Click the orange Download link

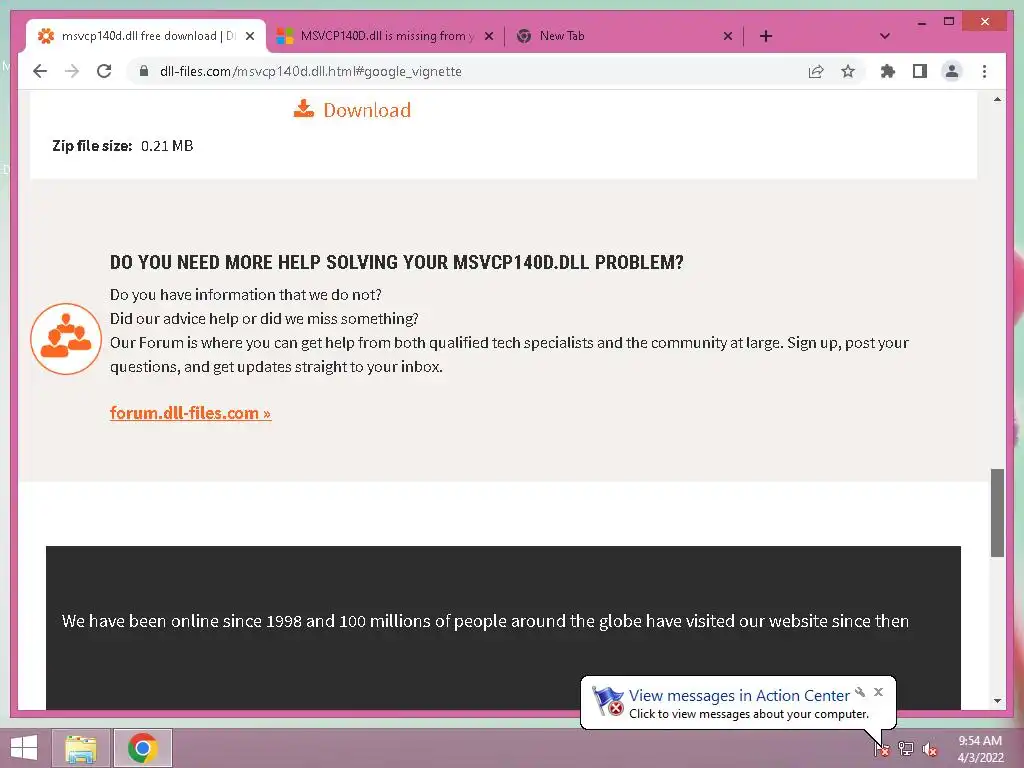(x=367, y=110)
